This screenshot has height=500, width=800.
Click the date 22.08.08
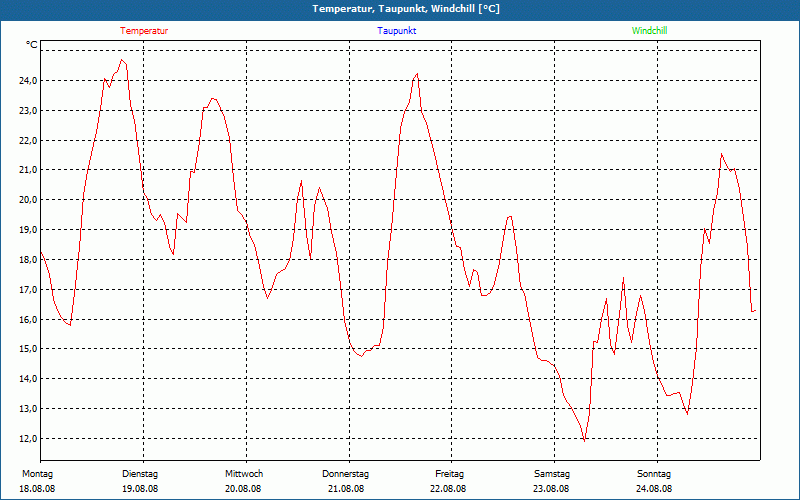(448, 489)
